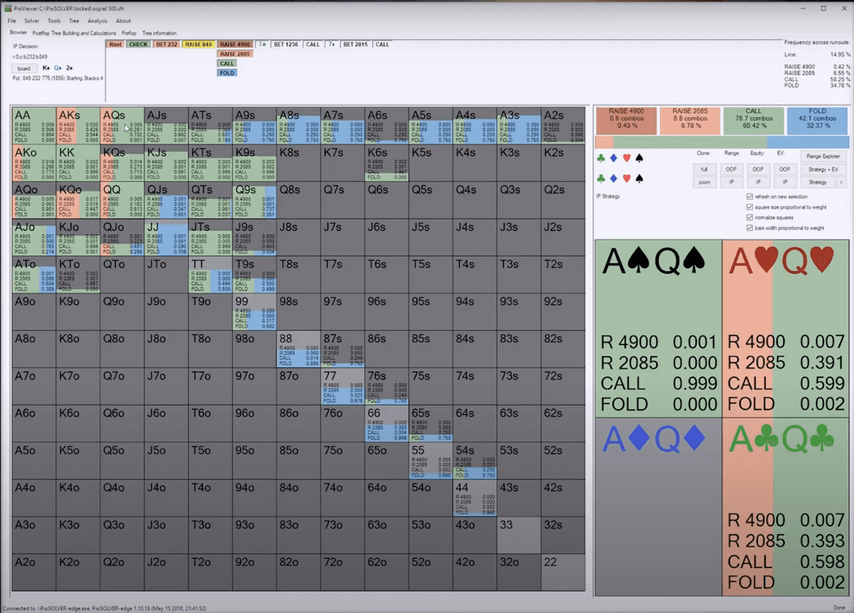Click the red heart suit in second row
This screenshot has width=854, height=613.
click(x=626, y=179)
